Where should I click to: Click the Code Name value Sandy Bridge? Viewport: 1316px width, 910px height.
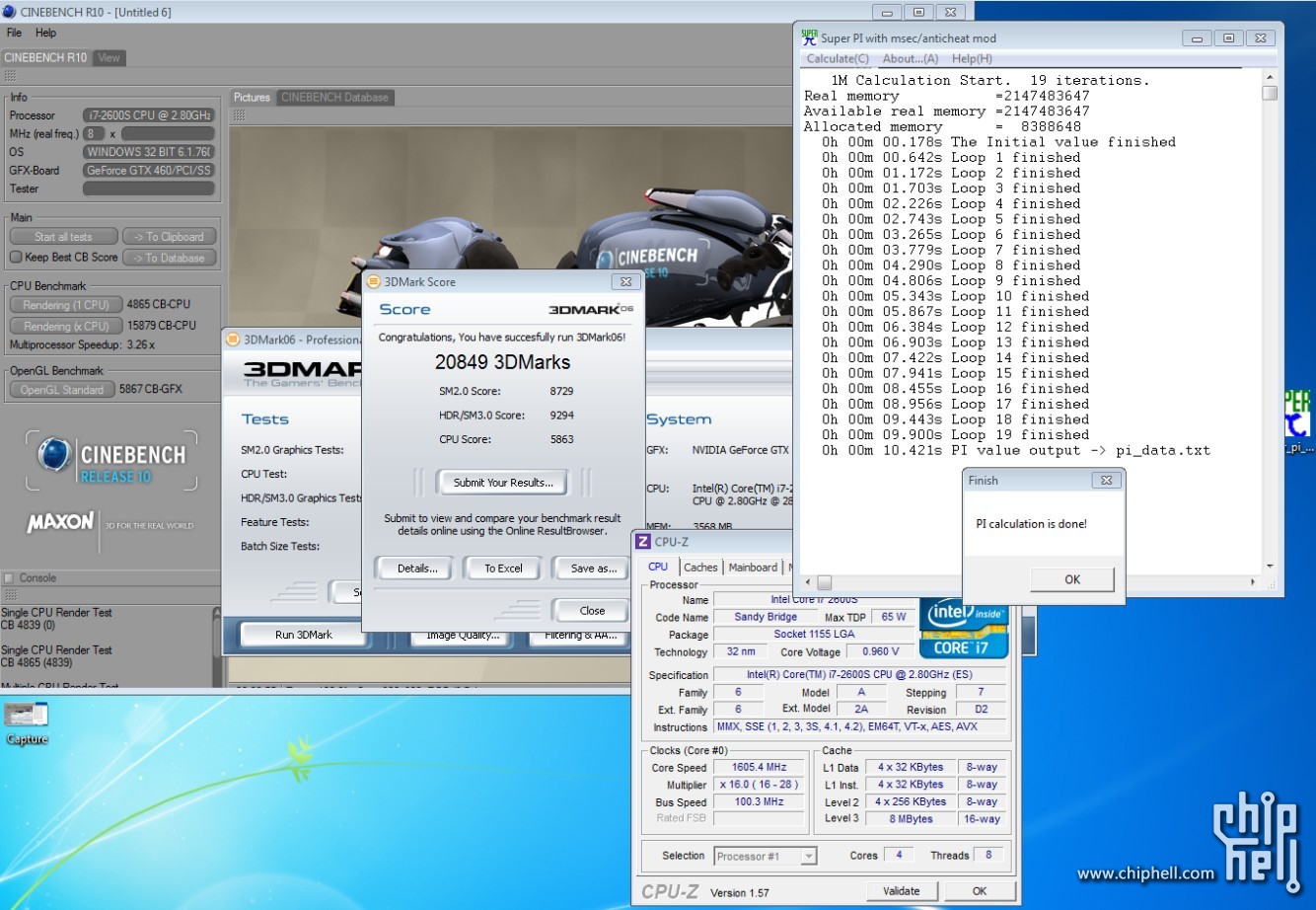[x=767, y=617]
